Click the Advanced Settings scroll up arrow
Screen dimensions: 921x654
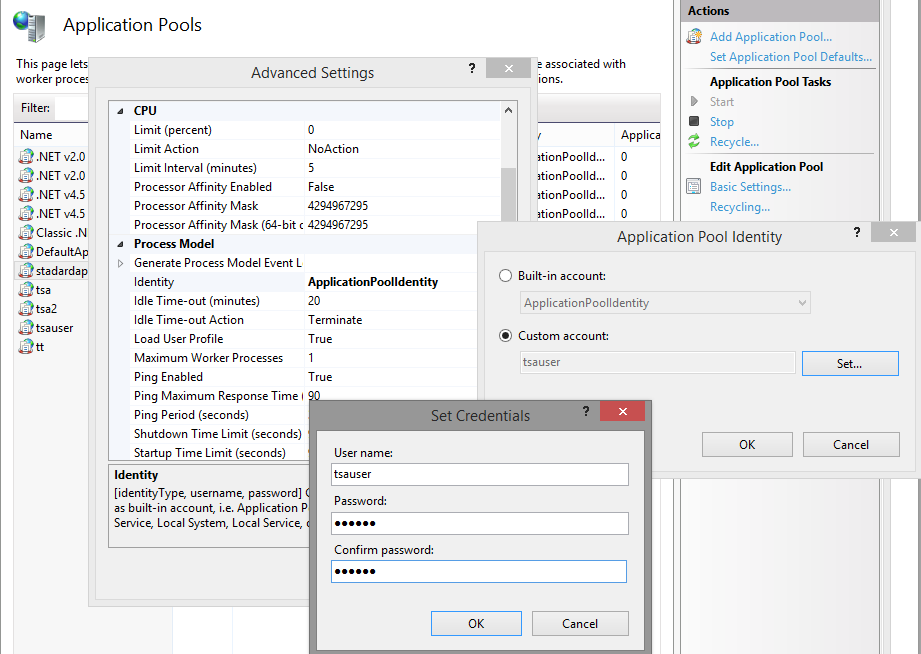(x=508, y=110)
